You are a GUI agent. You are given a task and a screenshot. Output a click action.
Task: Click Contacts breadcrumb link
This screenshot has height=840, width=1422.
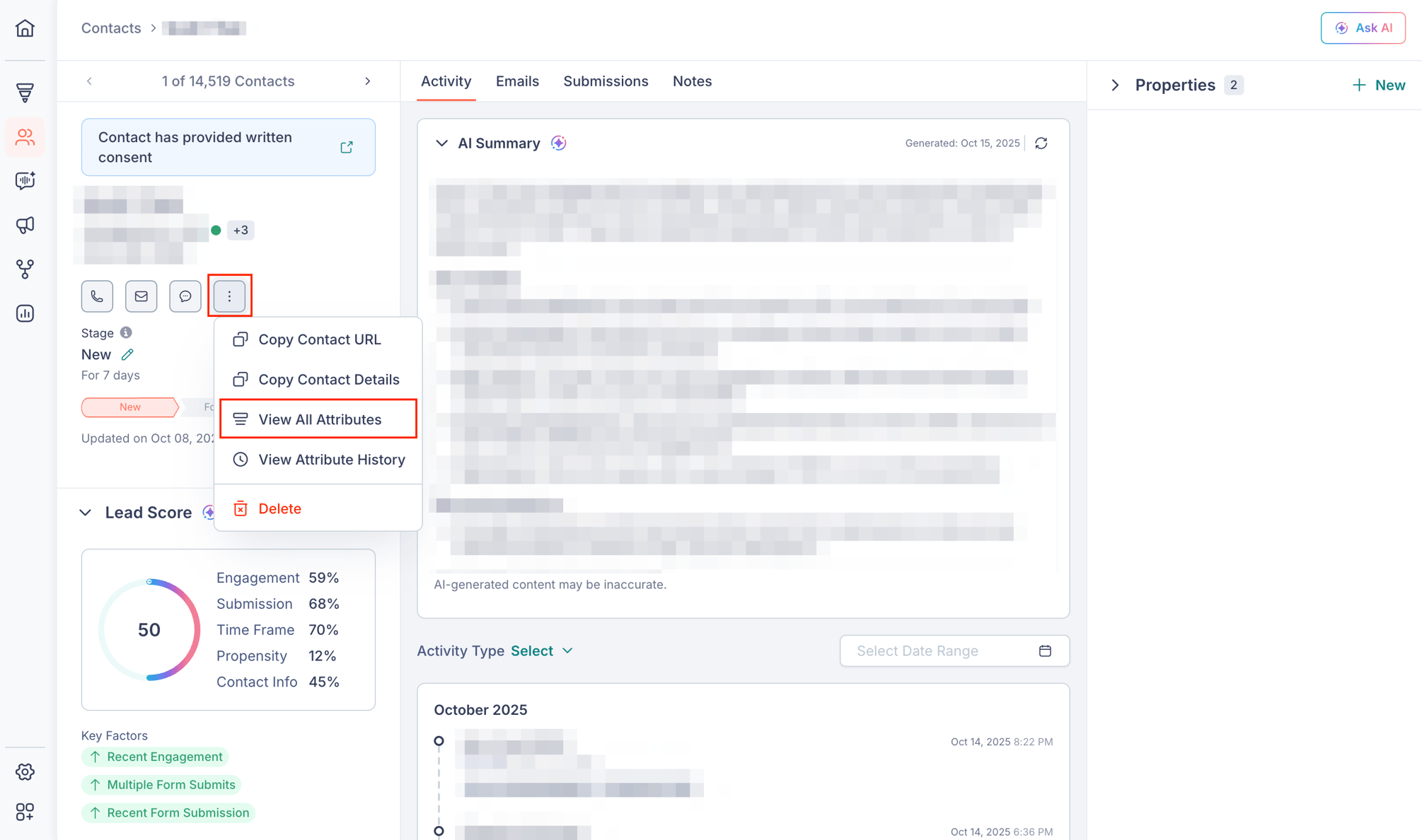pyautogui.click(x=111, y=28)
